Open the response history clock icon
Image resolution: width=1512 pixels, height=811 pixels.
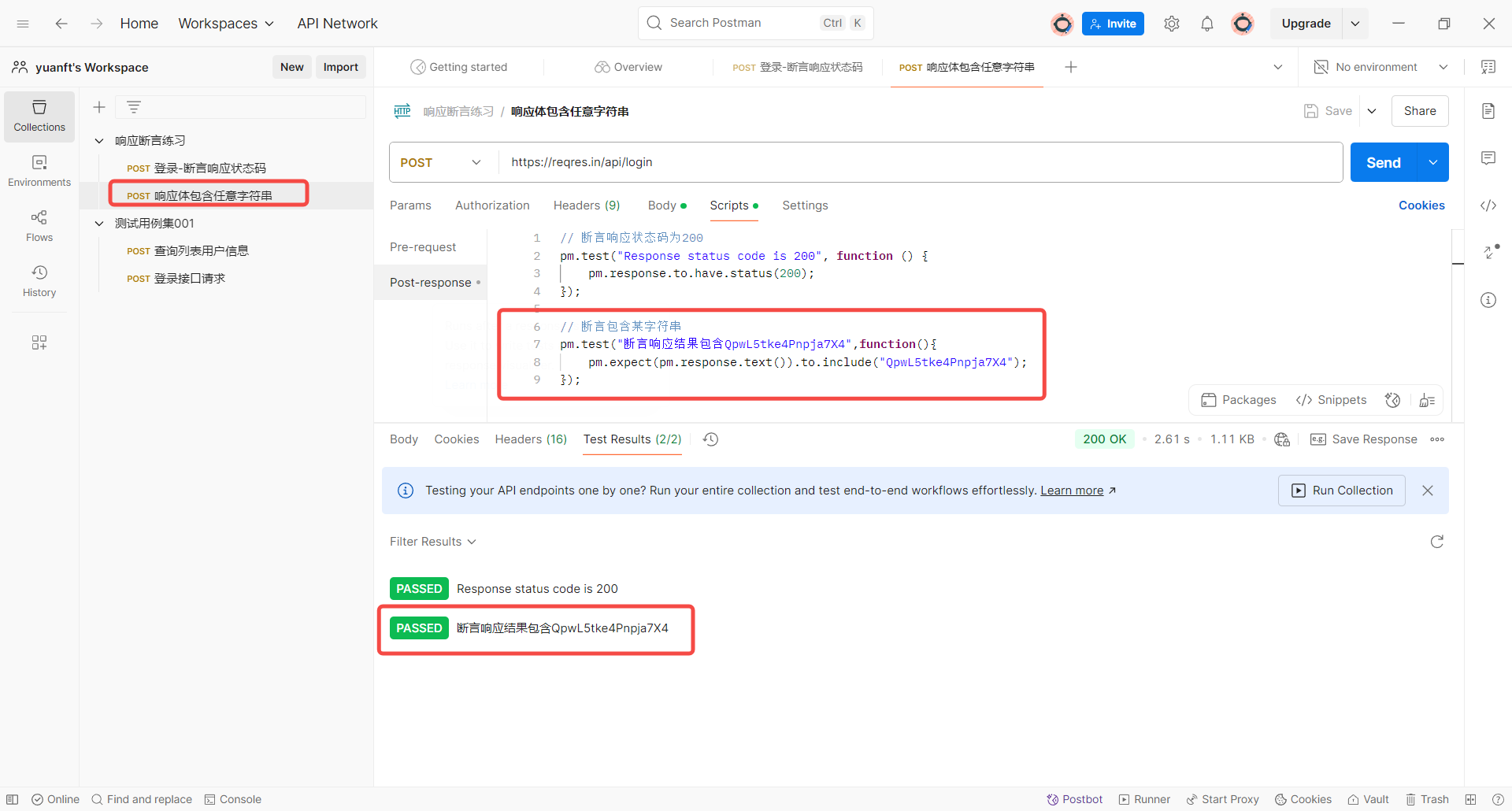click(x=710, y=439)
